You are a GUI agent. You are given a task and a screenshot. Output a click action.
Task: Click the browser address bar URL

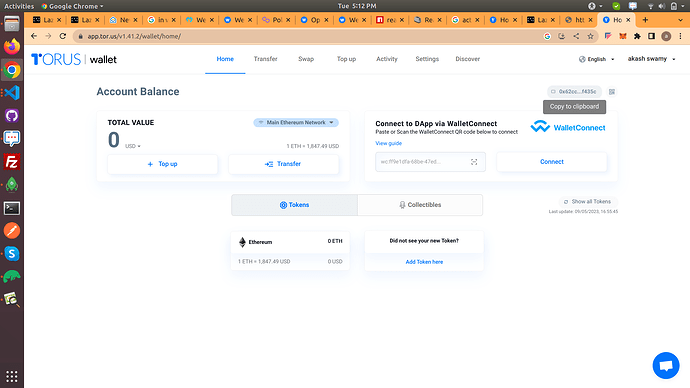pos(134,36)
